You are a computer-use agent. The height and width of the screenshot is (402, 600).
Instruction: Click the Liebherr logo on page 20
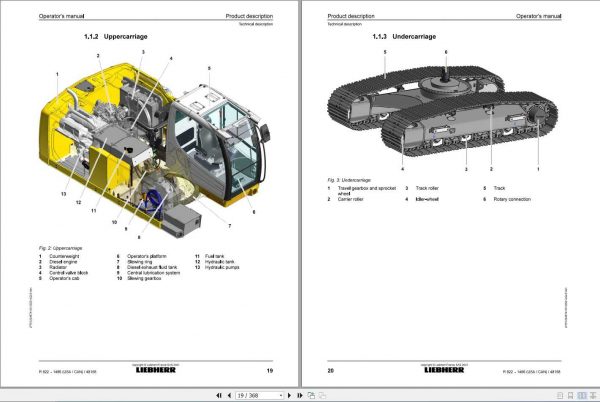[x=444, y=370]
